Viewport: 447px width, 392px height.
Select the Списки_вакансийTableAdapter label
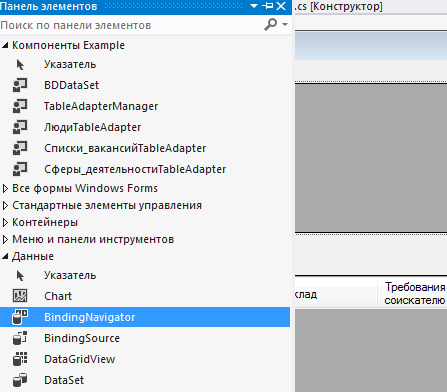125,148
